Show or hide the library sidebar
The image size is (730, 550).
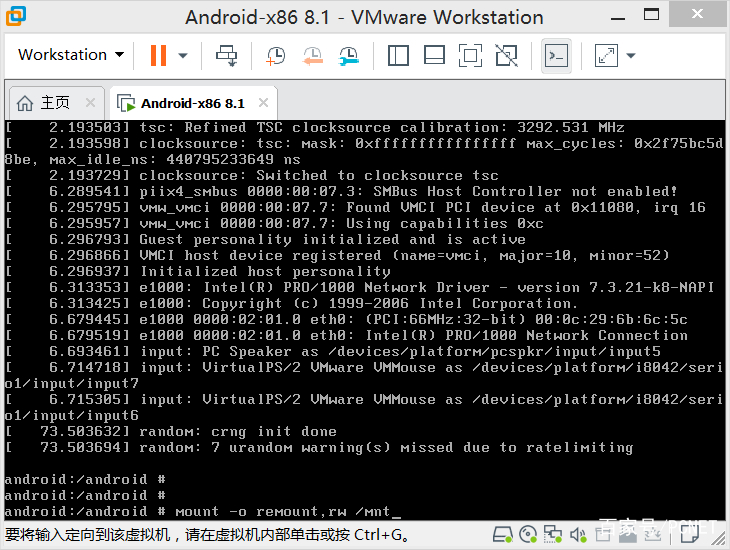(398, 55)
